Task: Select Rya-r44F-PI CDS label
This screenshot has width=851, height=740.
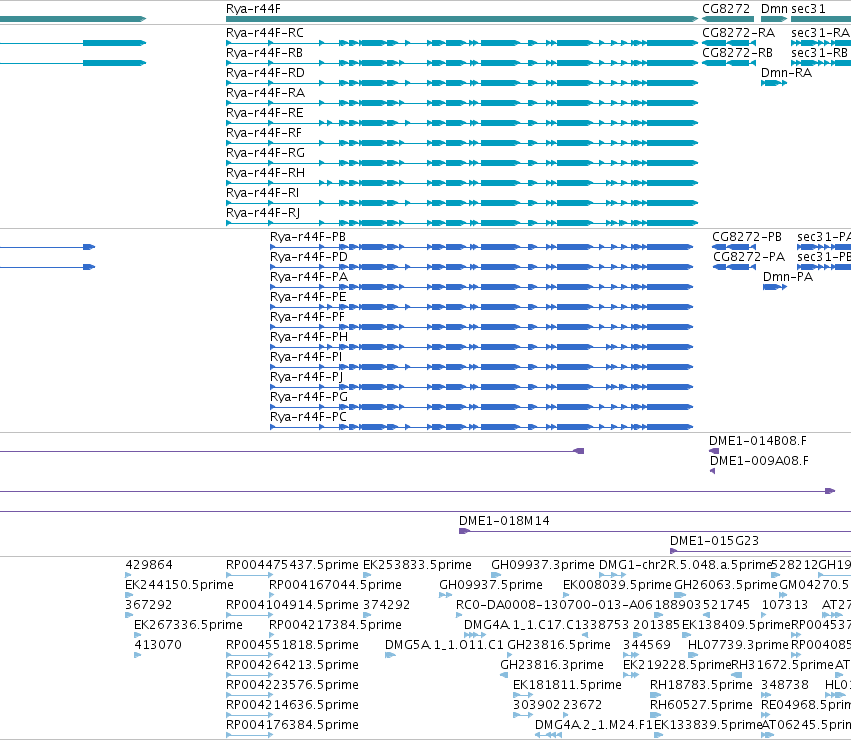Action: (306, 357)
